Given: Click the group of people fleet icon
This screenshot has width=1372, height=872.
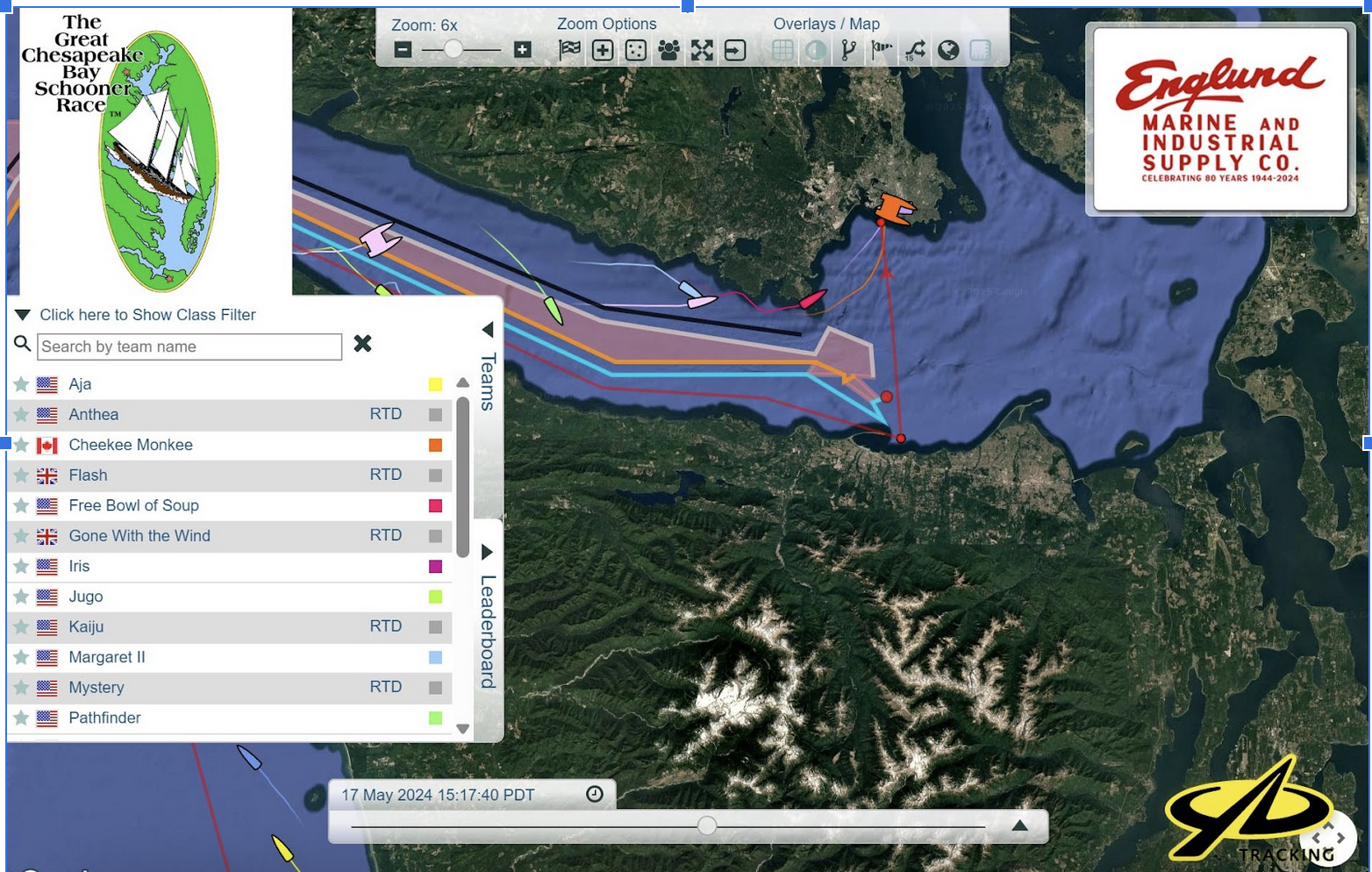Looking at the screenshot, I should (x=668, y=50).
